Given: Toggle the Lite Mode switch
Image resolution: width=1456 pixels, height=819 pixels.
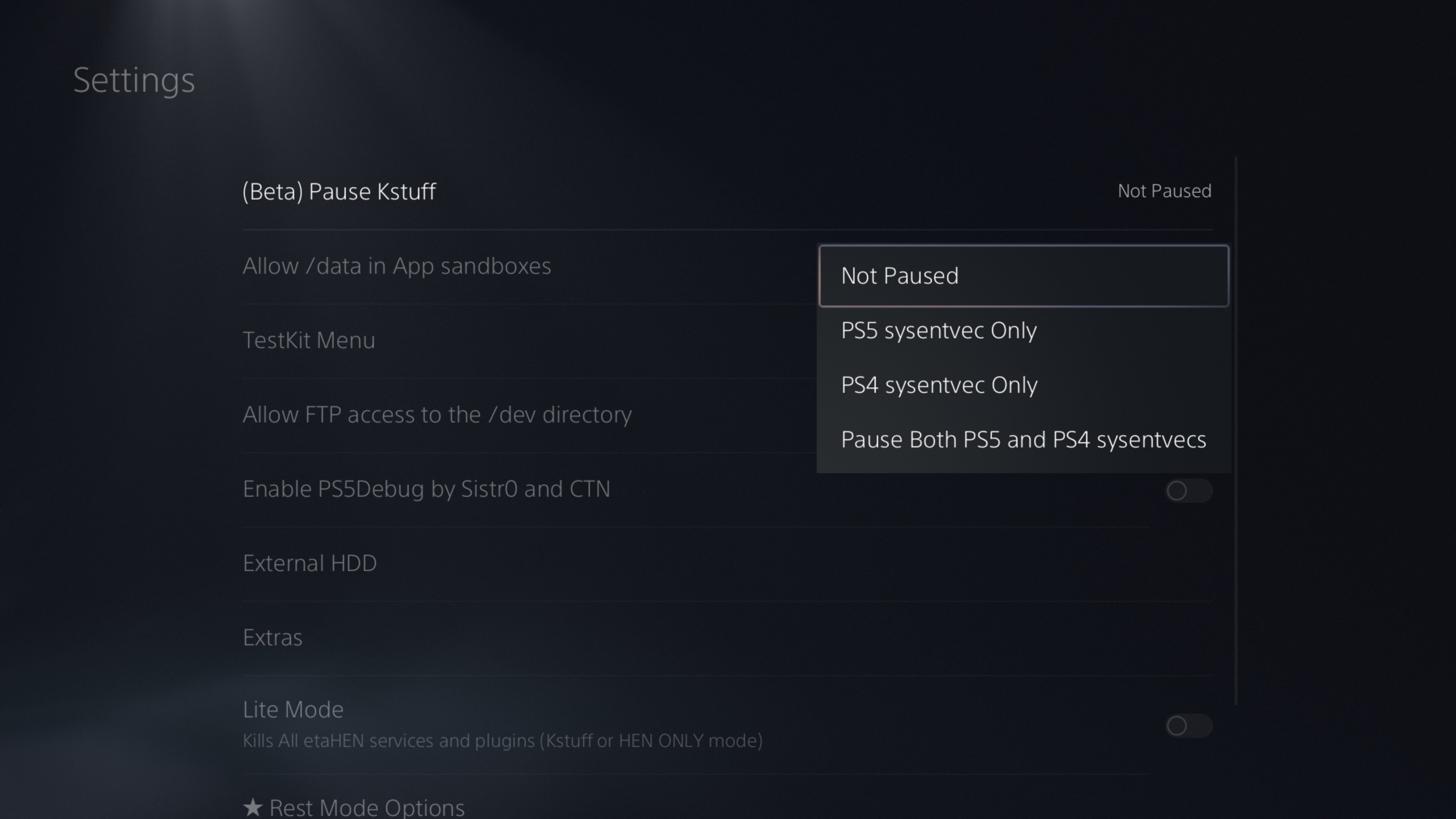Looking at the screenshot, I should coord(1188,726).
